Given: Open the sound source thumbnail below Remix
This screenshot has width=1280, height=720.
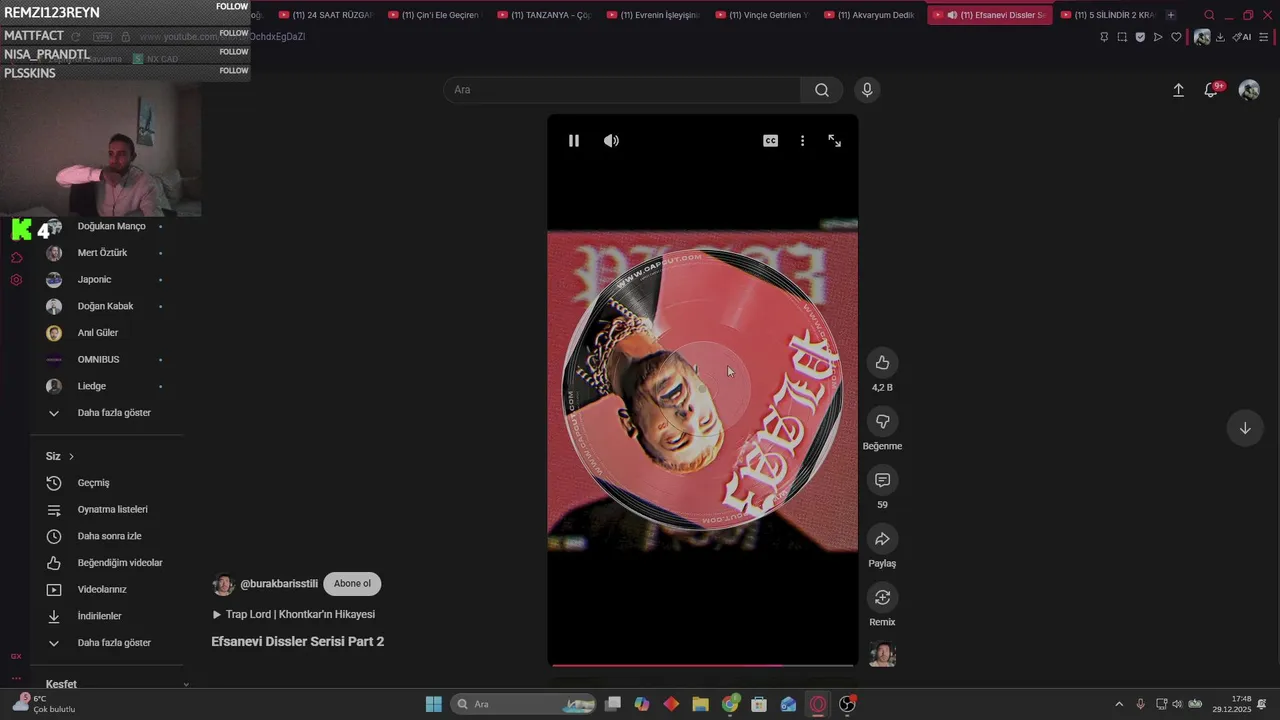Looking at the screenshot, I should pyautogui.click(x=882, y=655).
